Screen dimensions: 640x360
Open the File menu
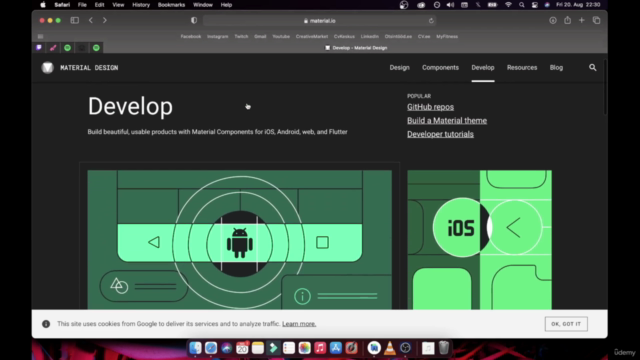click(x=82, y=5)
